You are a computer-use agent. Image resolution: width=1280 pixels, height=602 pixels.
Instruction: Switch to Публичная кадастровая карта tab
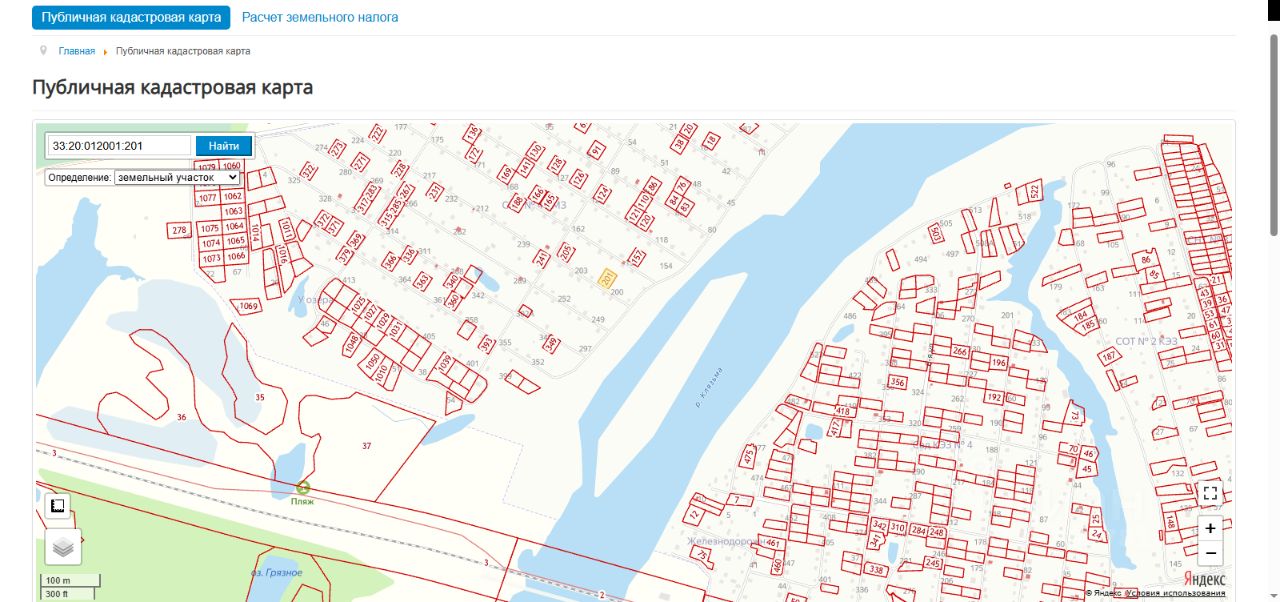[131, 17]
